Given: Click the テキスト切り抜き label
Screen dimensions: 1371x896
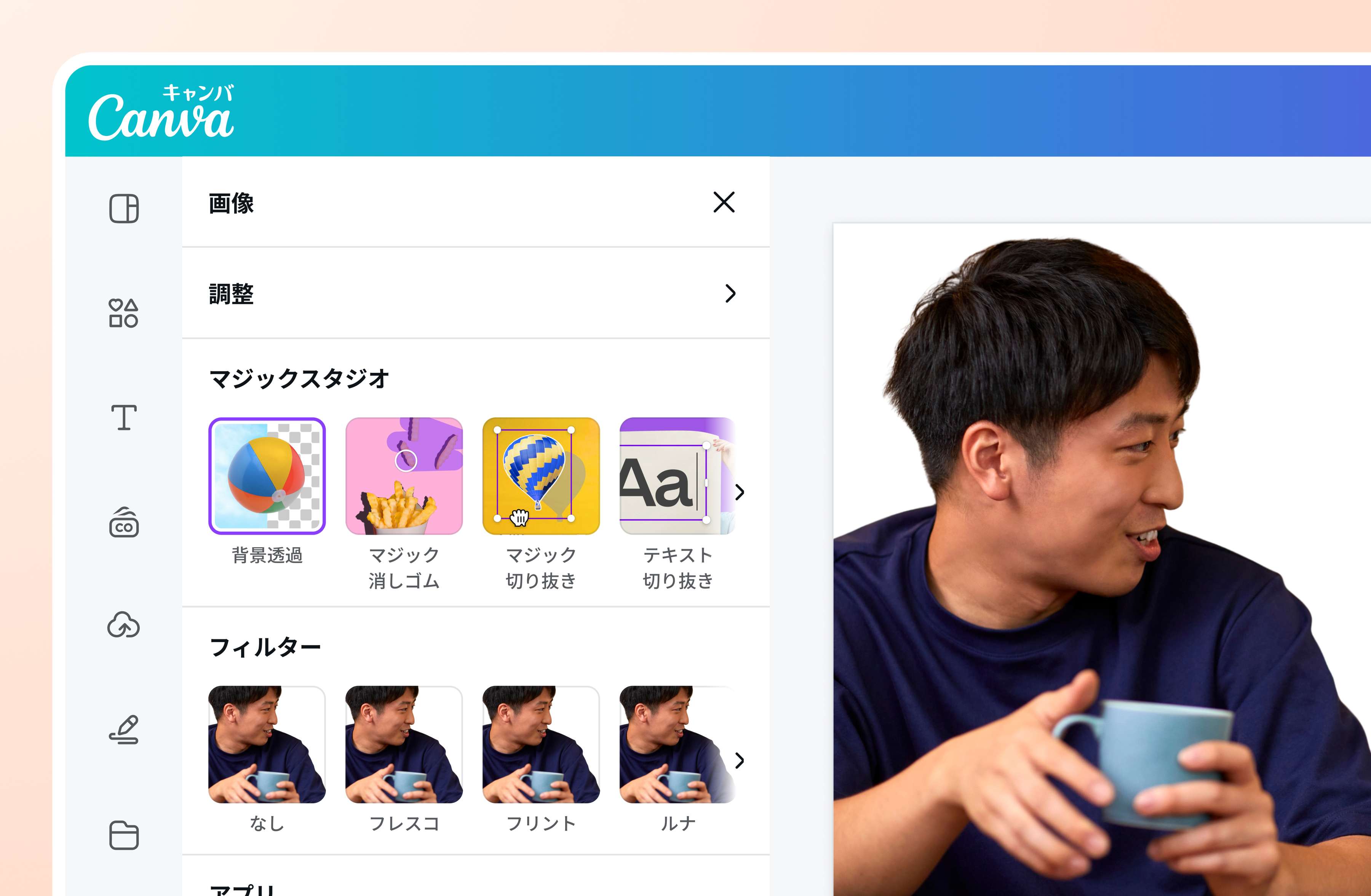Looking at the screenshot, I should [679, 569].
